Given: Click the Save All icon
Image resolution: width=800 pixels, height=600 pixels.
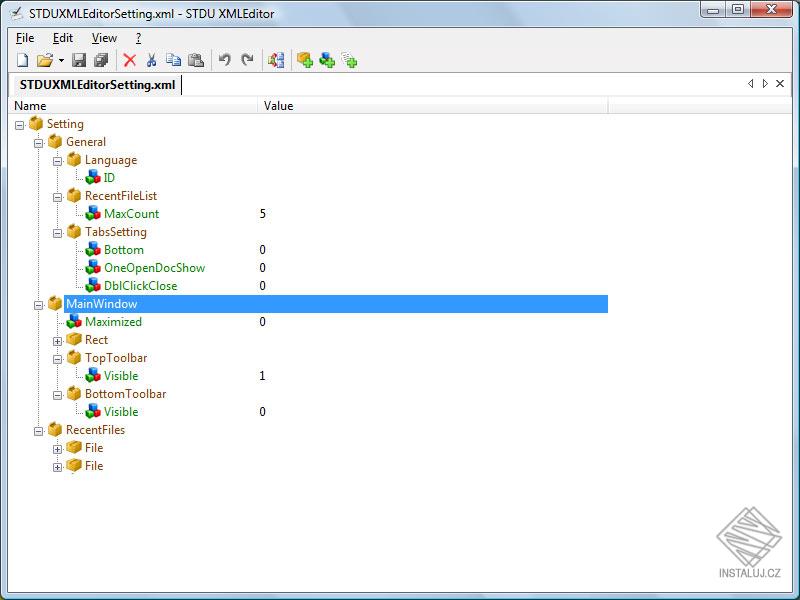Looking at the screenshot, I should click(101, 60).
